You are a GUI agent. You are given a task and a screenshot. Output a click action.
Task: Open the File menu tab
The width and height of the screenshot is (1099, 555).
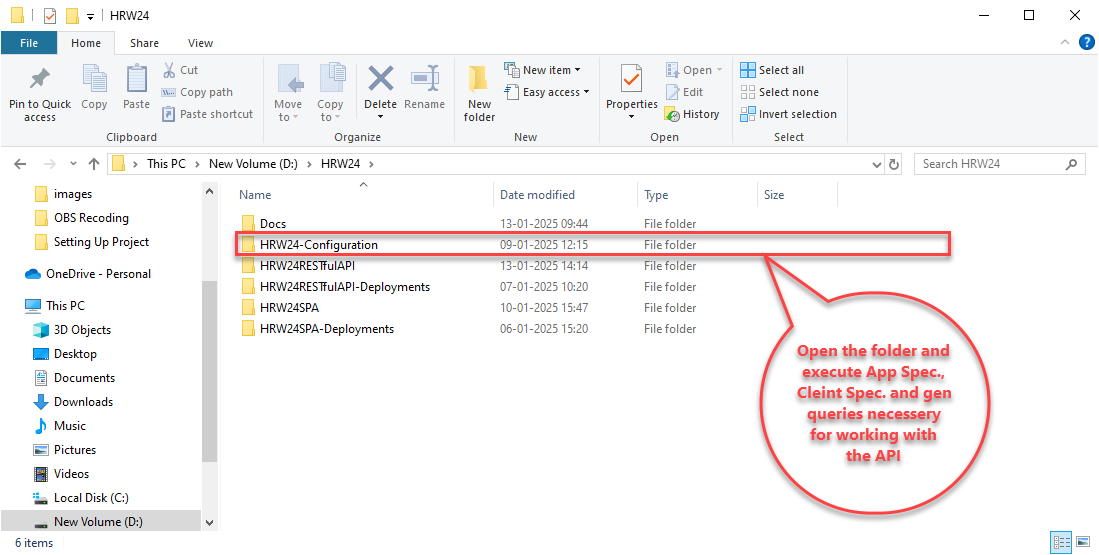click(29, 43)
